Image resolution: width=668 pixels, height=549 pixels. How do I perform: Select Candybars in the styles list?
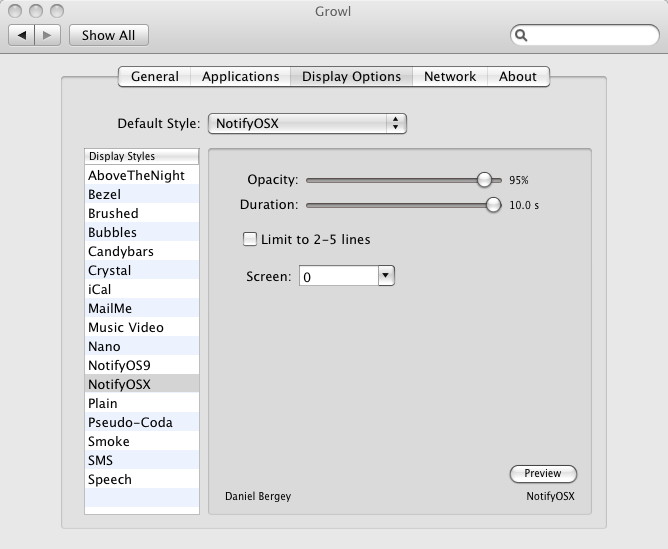[142, 251]
